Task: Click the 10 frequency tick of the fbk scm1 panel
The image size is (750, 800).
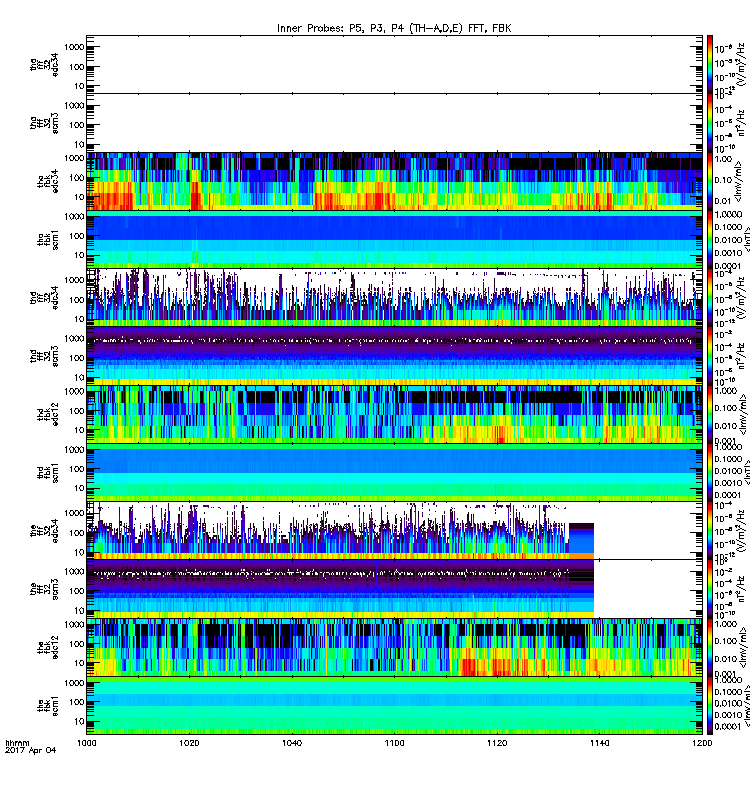Action: [80, 721]
